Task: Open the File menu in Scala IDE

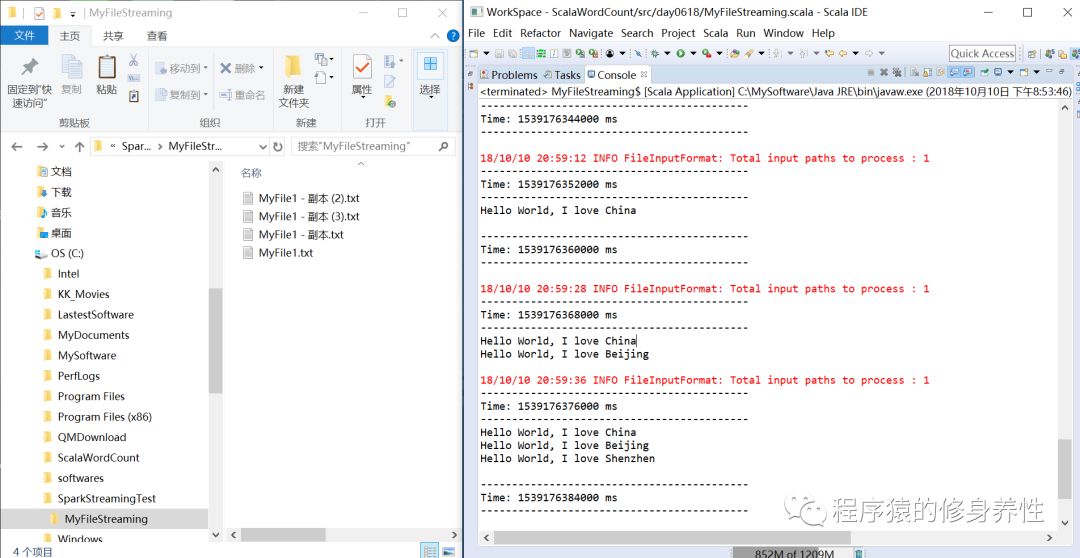Action: click(476, 33)
